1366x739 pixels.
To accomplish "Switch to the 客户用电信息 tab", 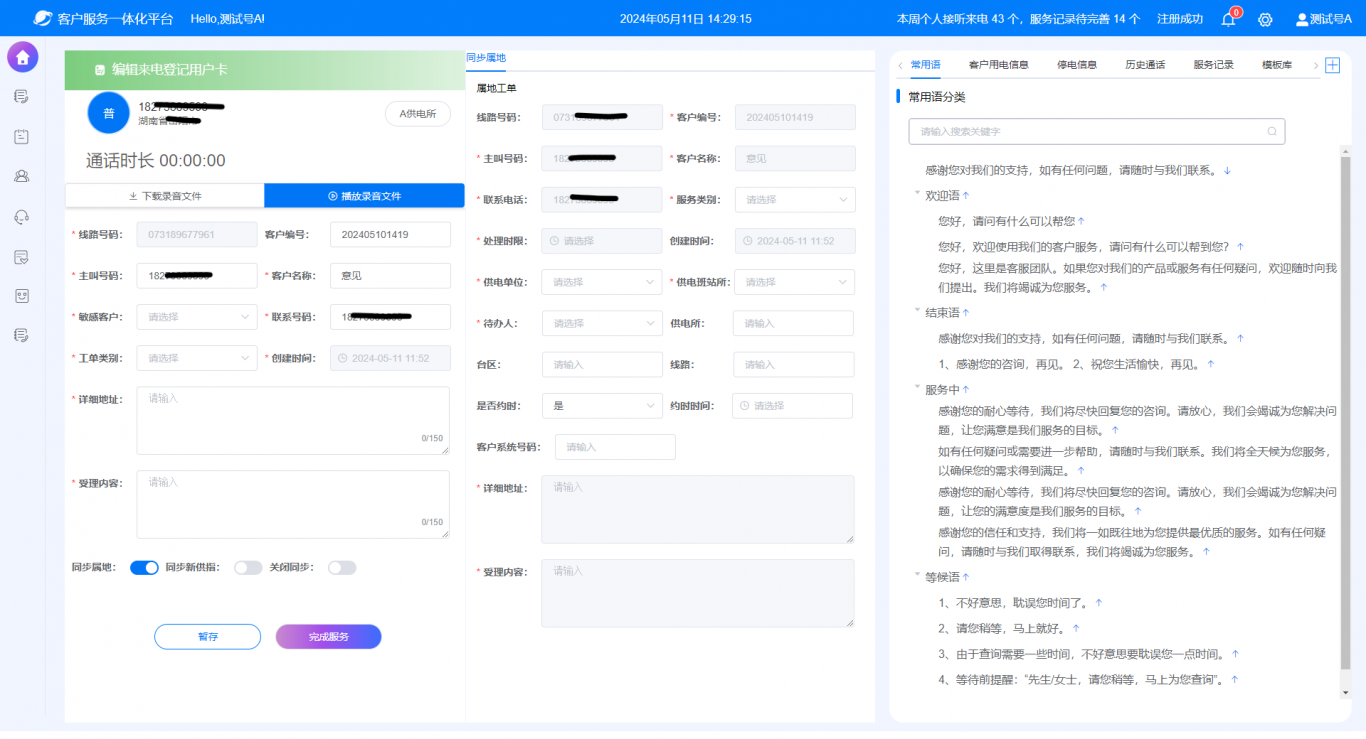I will 998,65.
